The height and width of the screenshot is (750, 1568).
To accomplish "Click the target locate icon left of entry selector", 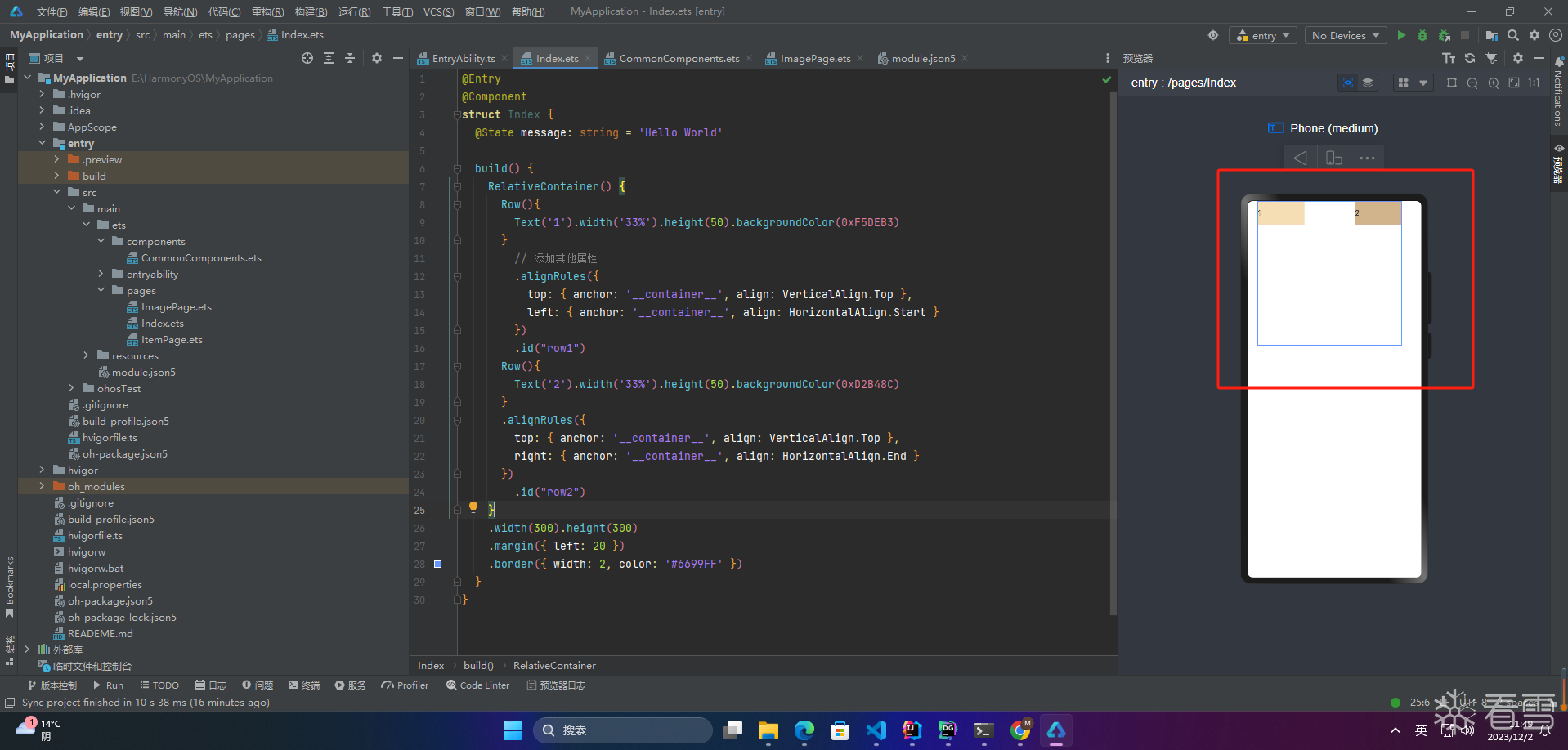I will coord(1213,35).
